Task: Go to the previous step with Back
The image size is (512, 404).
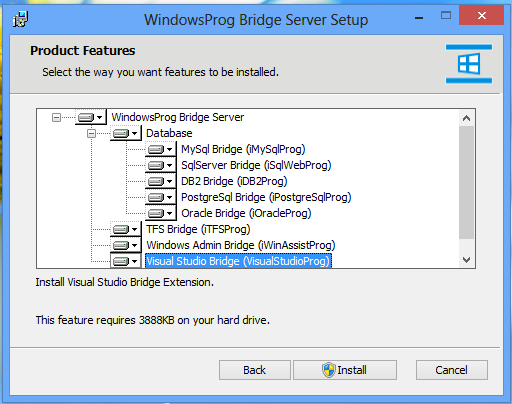Action: (255, 370)
